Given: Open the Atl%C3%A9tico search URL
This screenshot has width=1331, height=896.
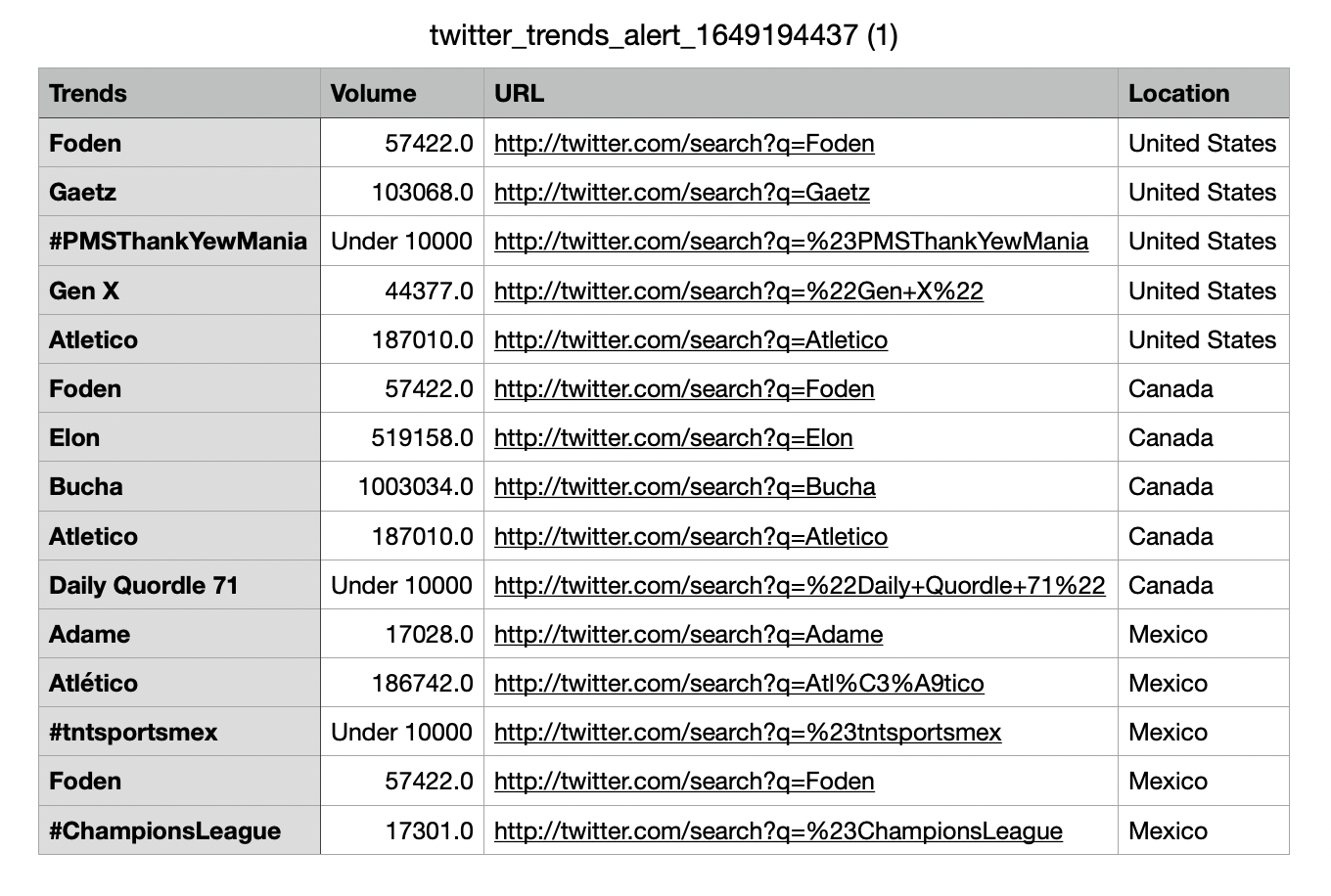Looking at the screenshot, I should click(739, 684).
